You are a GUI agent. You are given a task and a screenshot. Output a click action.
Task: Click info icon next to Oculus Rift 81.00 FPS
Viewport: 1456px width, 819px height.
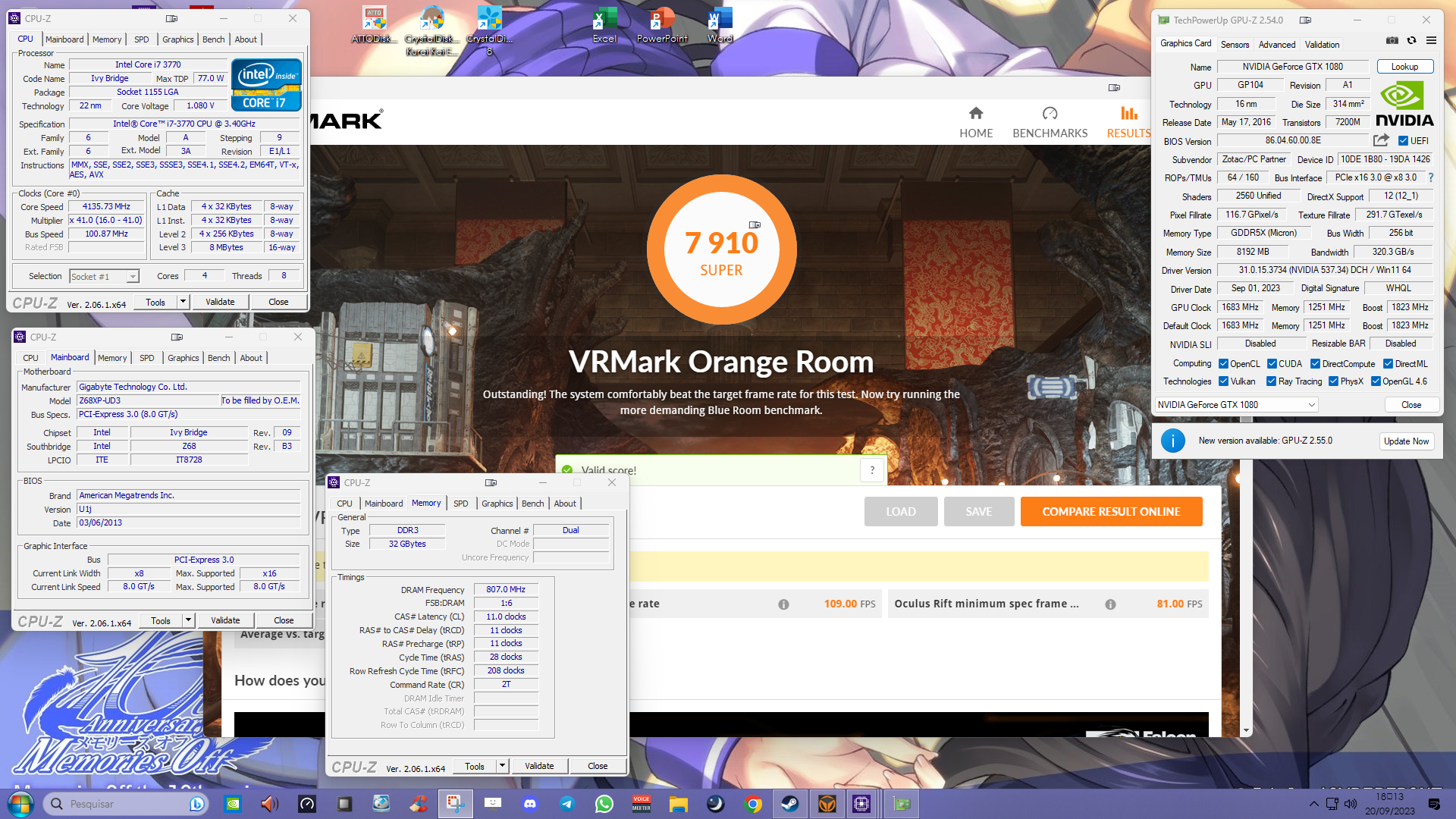1110,604
